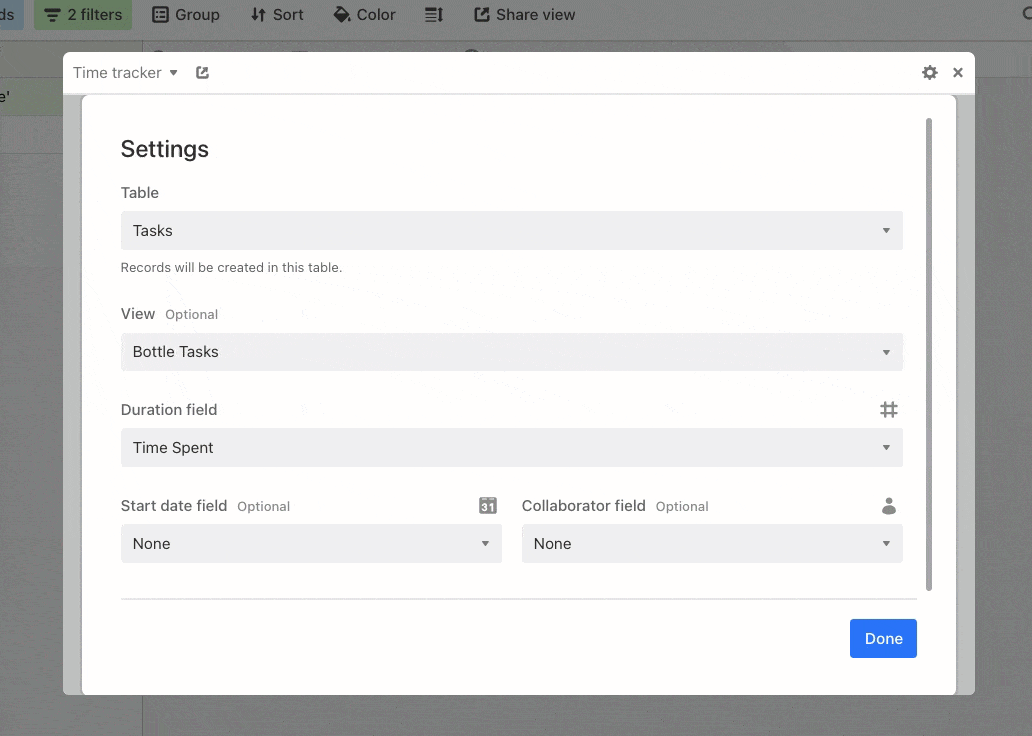Open the Collaborator field dropdown
The image size is (1032, 736).
[711, 543]
